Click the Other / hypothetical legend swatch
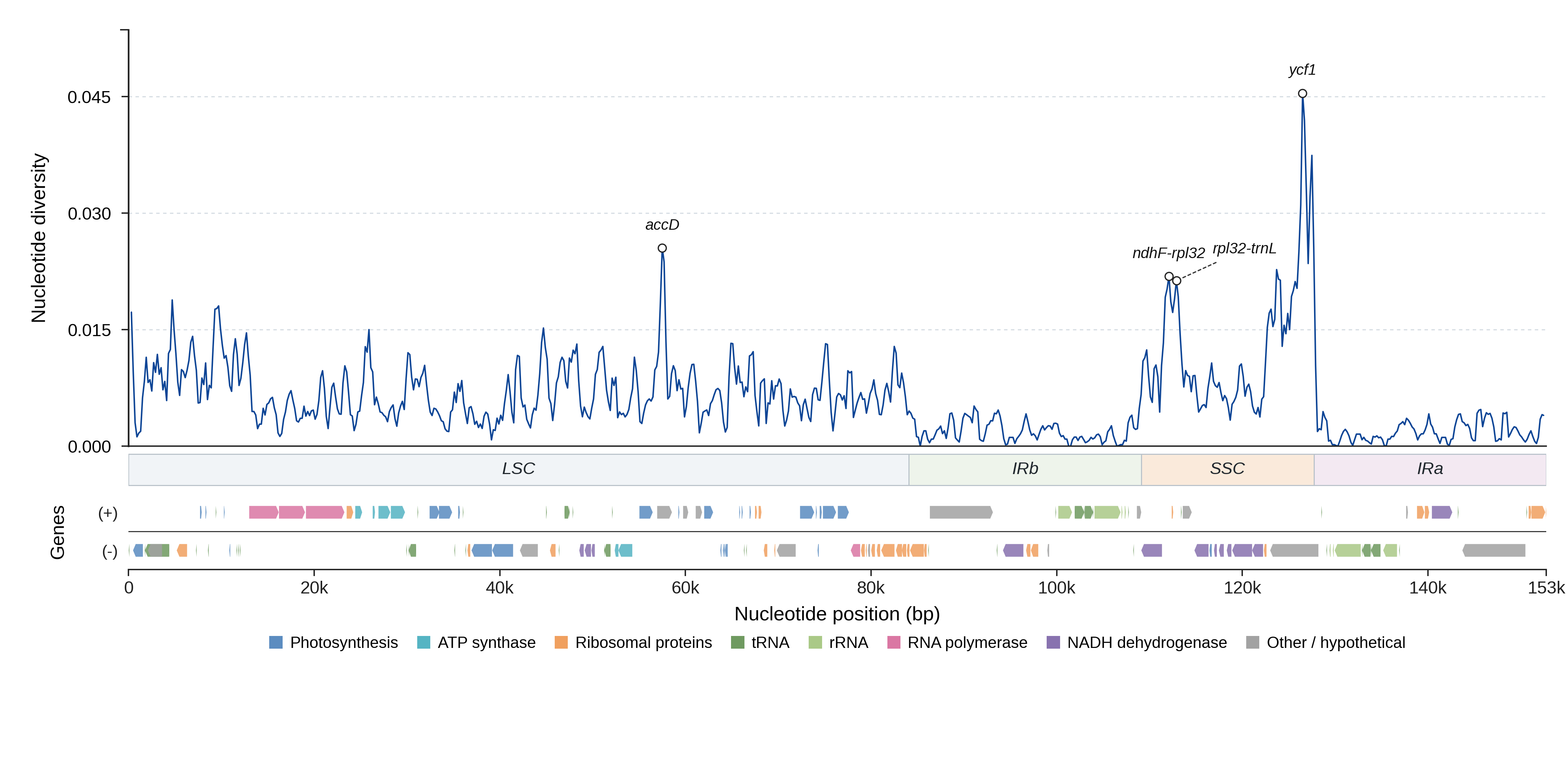 (1253, 642)
